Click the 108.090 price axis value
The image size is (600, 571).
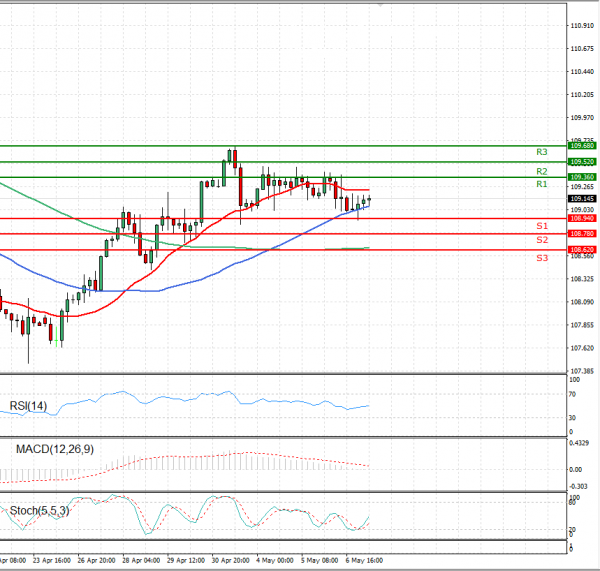(582, 302)
